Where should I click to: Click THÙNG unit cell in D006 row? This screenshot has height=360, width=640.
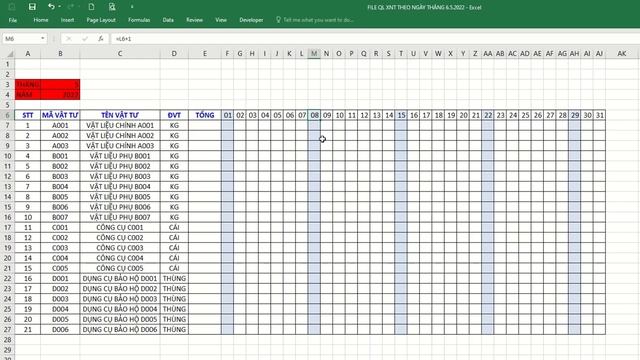[174, 329]
